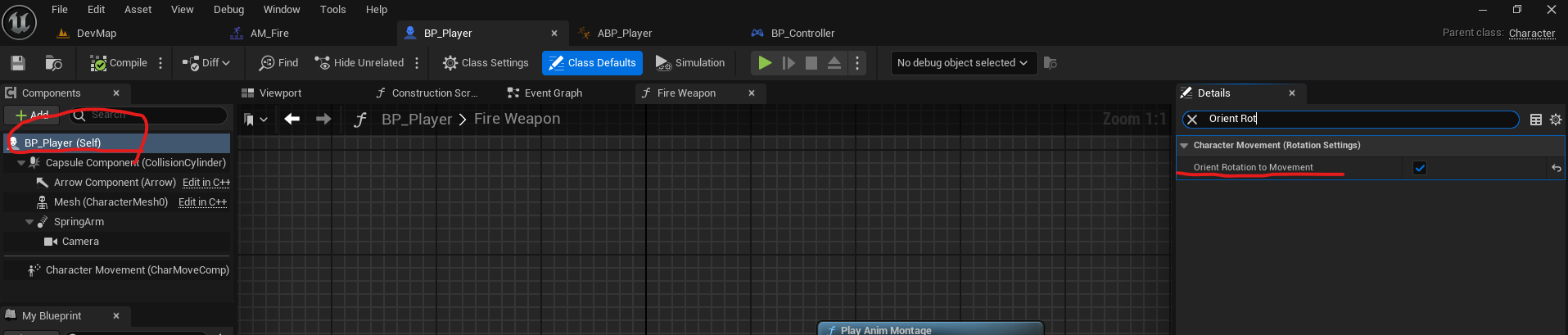1568x335 pixels.
Task: Close the Fire Weapon graph tab
Action: point(751,93)
